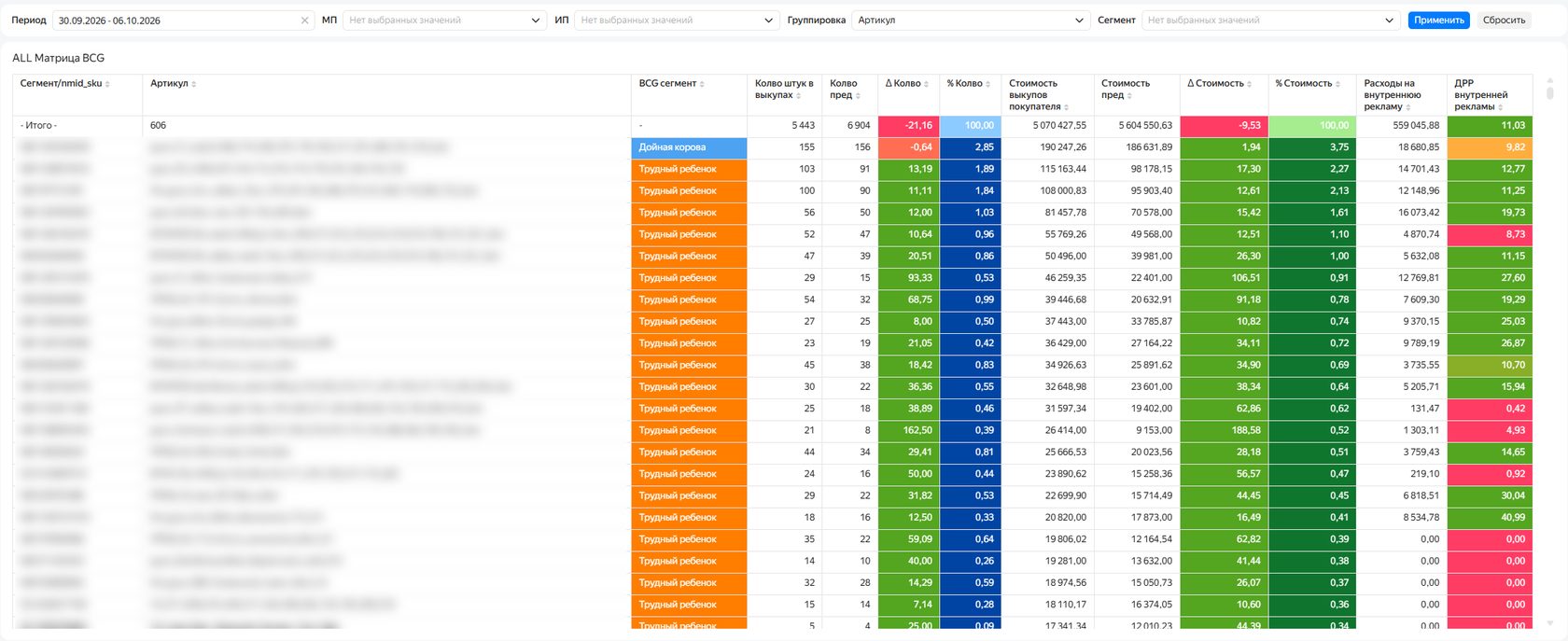Viewport: 1568px width, 641px height.
Task: Focus the Период date range field
Action: 183,21
